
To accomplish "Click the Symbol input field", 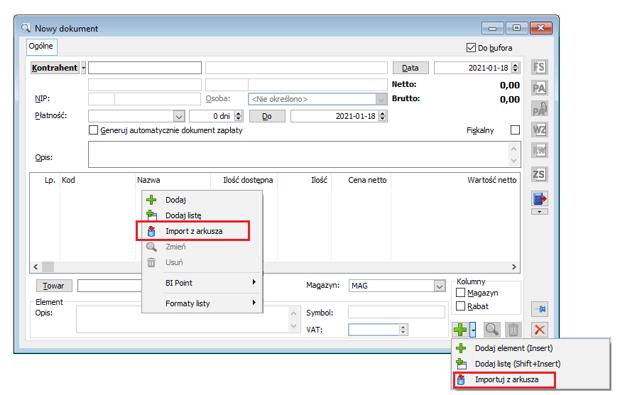I will (x=396, y=312).
